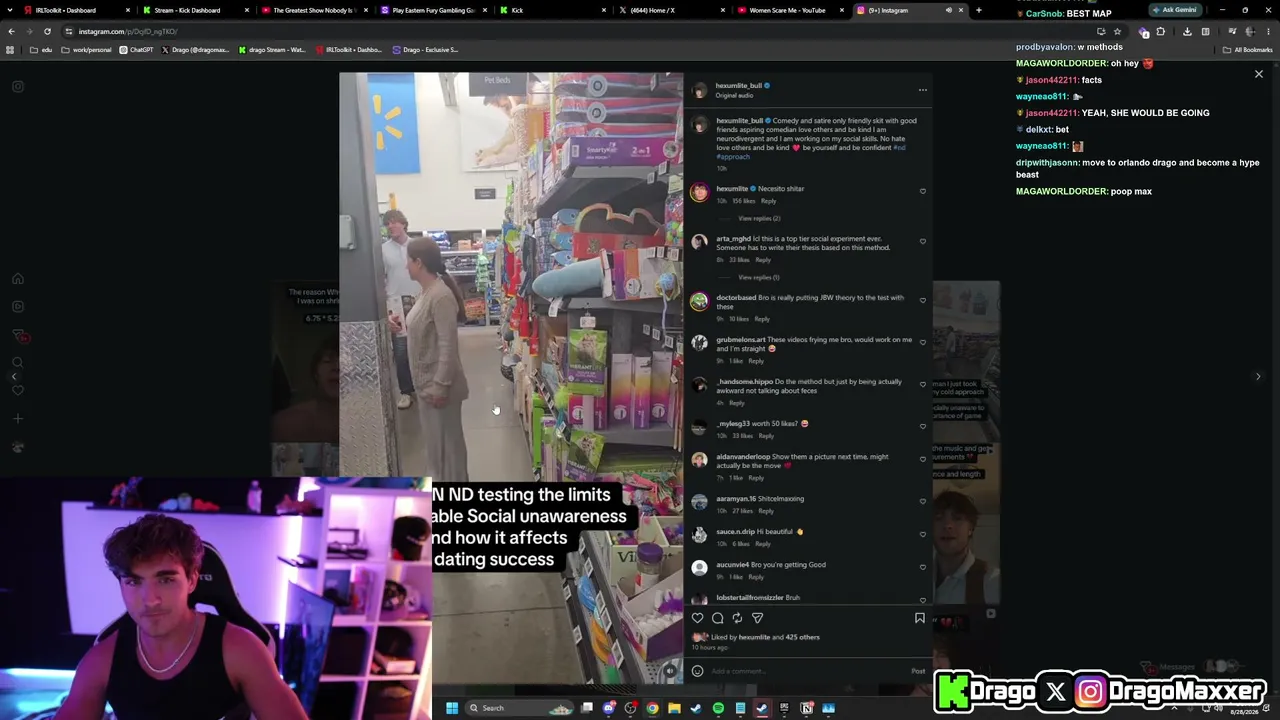
Task: Open the 'edu' bookmarks folder
Action: pyautogui.click(x=41, y=49)
